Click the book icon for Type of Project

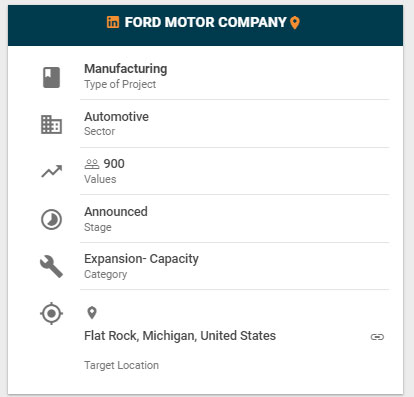coord(51,77)
